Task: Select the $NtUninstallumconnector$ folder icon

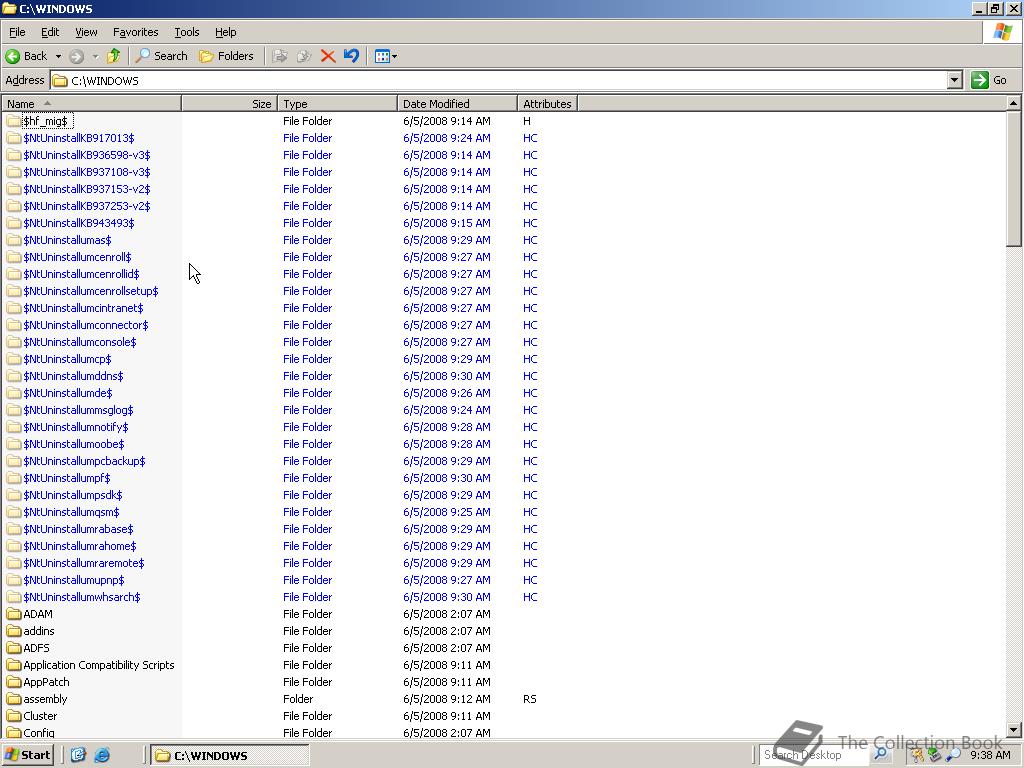Action: point(14,325)
